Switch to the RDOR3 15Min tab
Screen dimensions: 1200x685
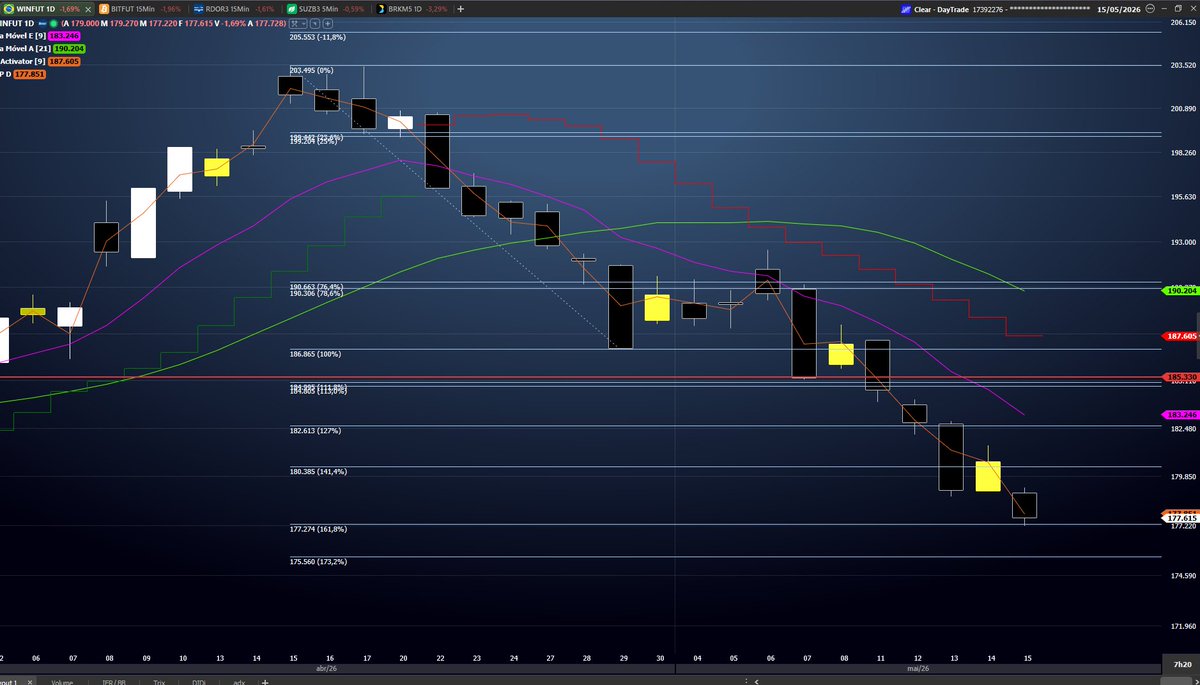click(x=232, y=8)
